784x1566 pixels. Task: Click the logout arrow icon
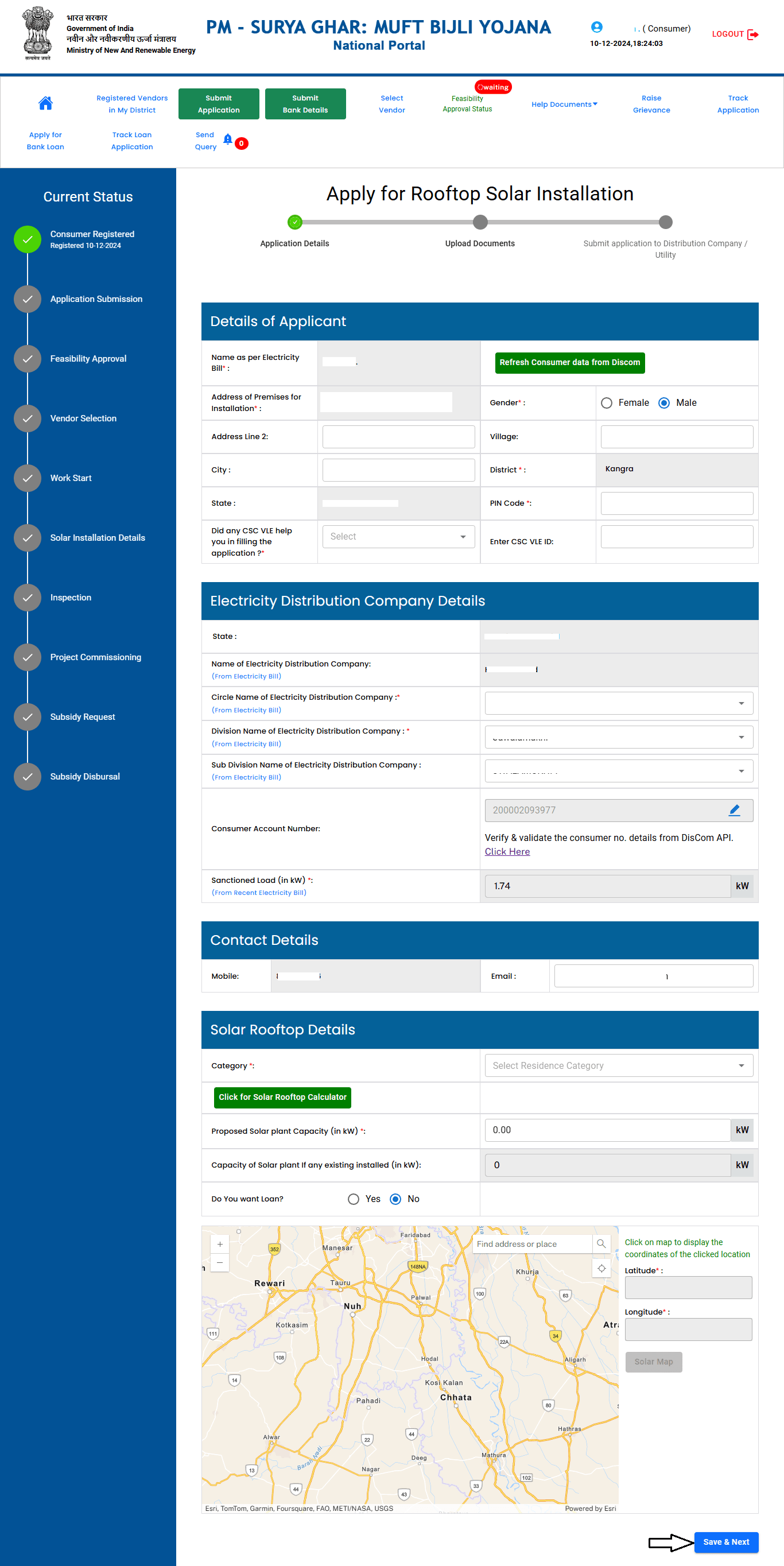click(753, 34)
